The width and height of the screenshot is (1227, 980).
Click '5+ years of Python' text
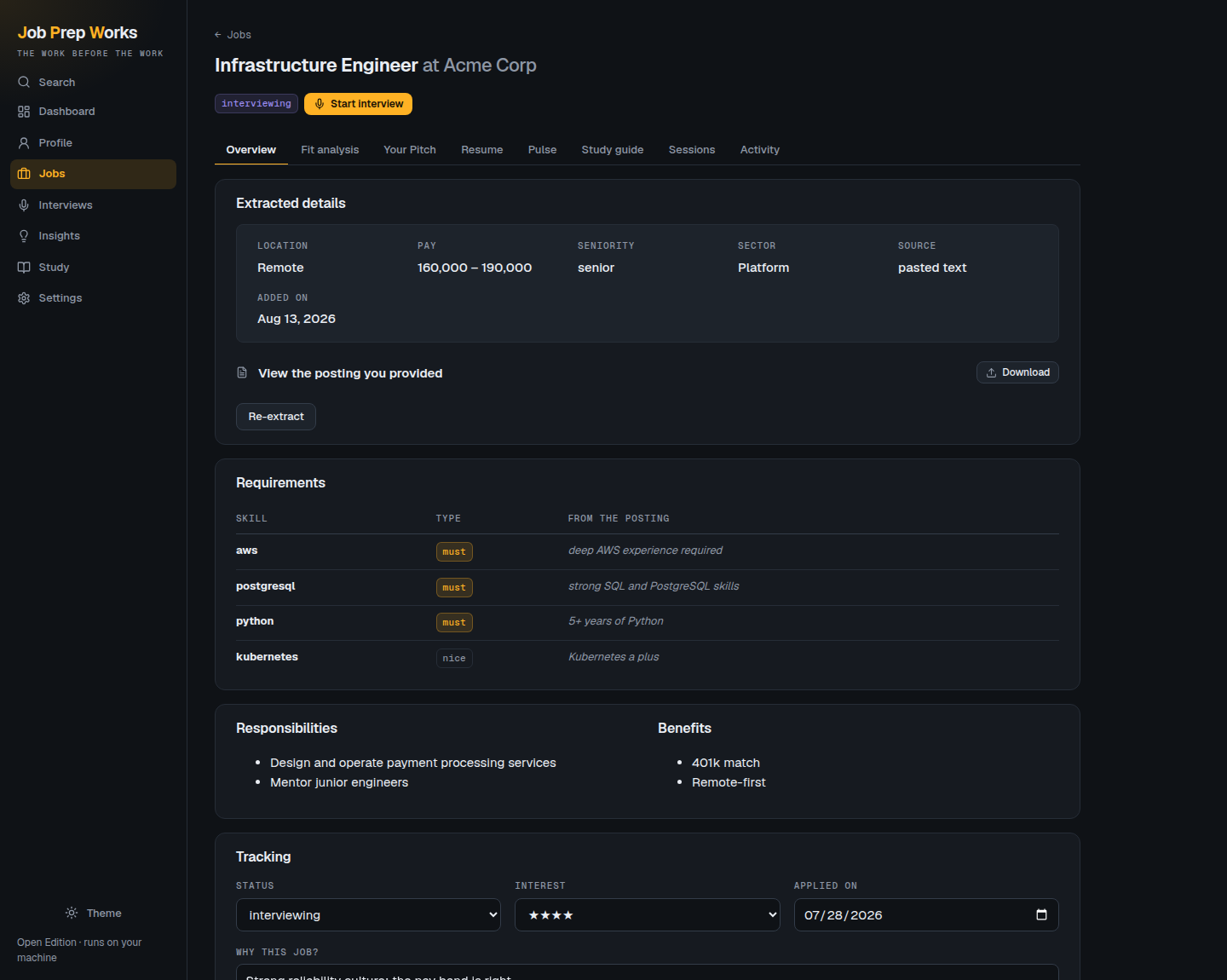(616, 621)
